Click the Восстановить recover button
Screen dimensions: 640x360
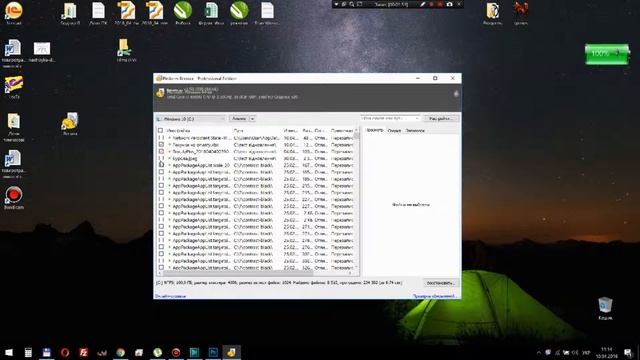coord(440,283)
